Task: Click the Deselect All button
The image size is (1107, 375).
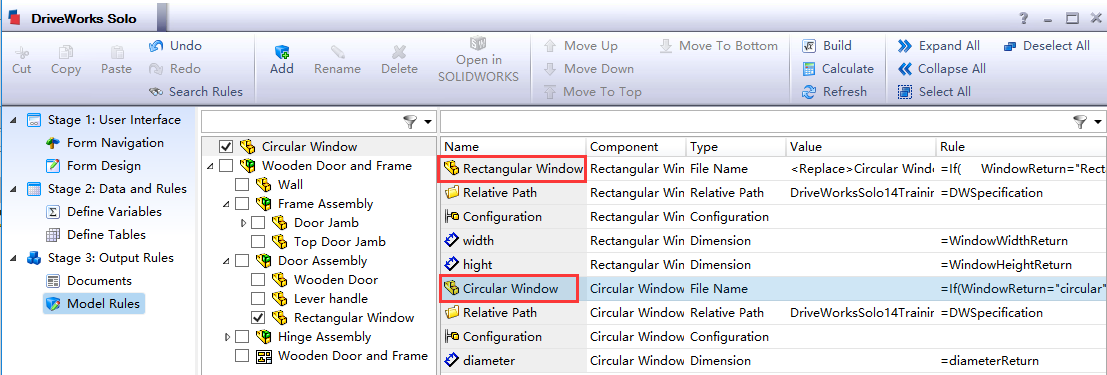Action: point(1046,46)
